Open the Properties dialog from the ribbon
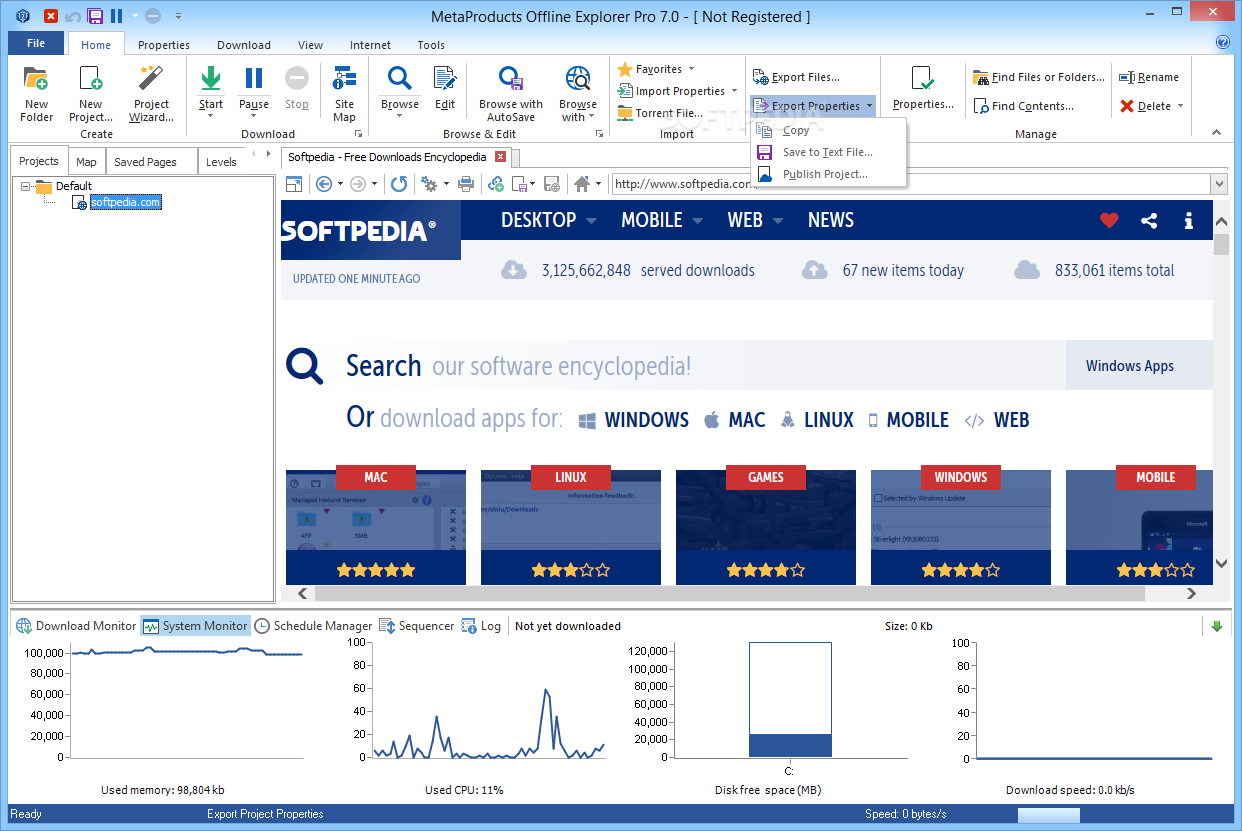The height and width of the screenshot is (831, 1242). tap(923, 88)
